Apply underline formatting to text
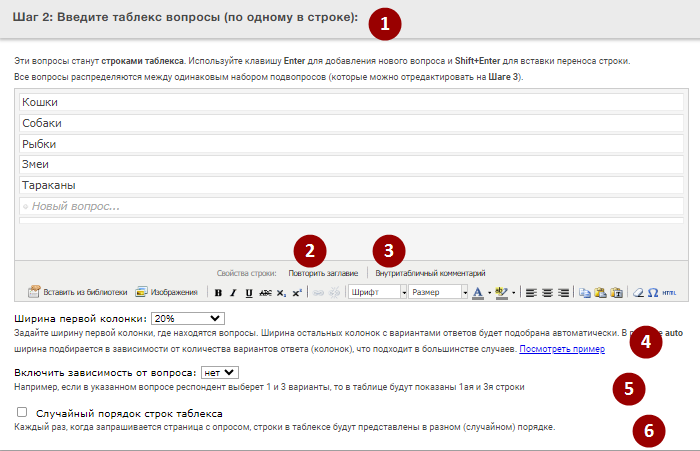700x451 pixels. click(x=248, y=292)
